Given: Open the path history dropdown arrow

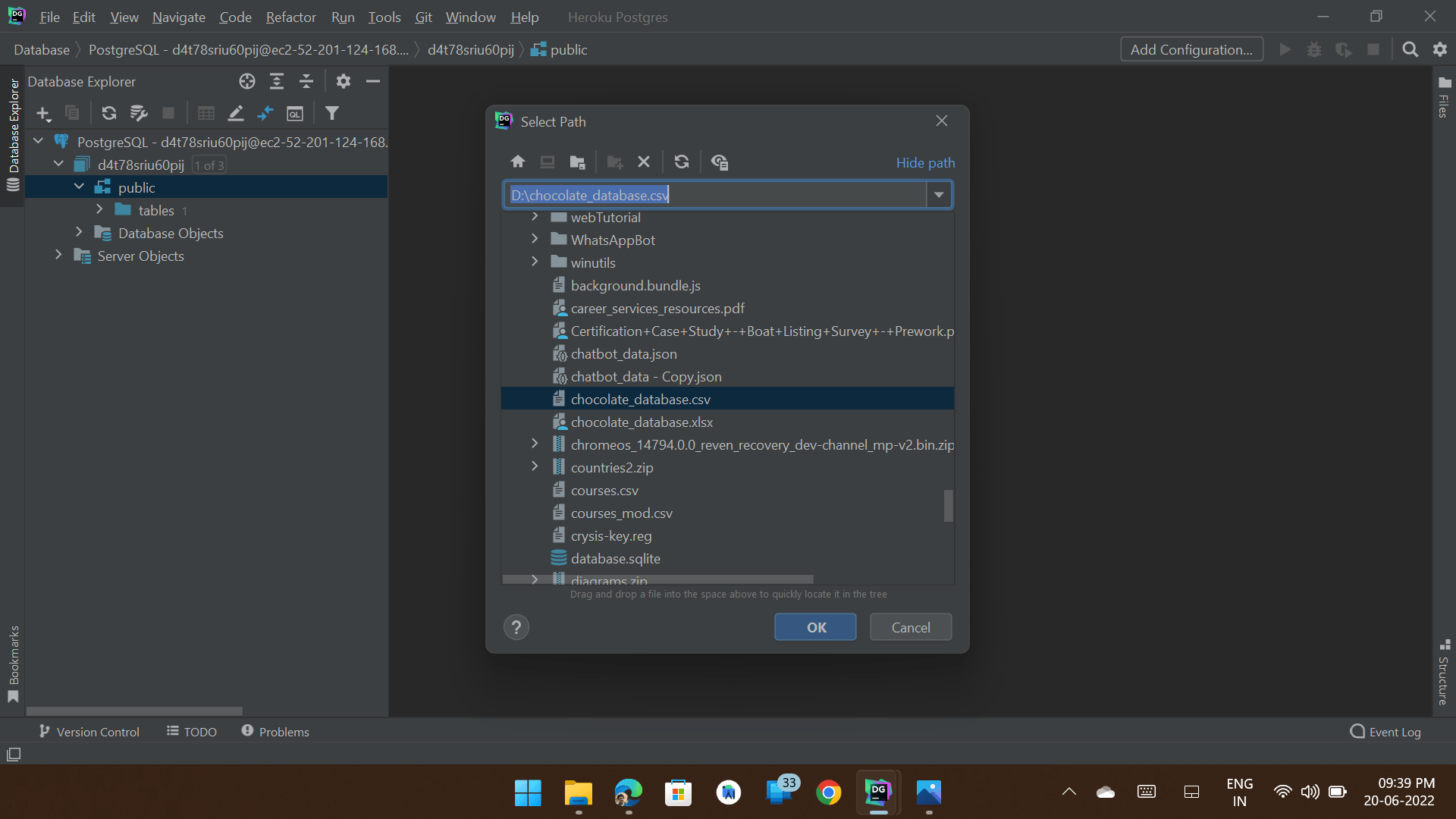Looking at the screenshot, I should point(939,195).
